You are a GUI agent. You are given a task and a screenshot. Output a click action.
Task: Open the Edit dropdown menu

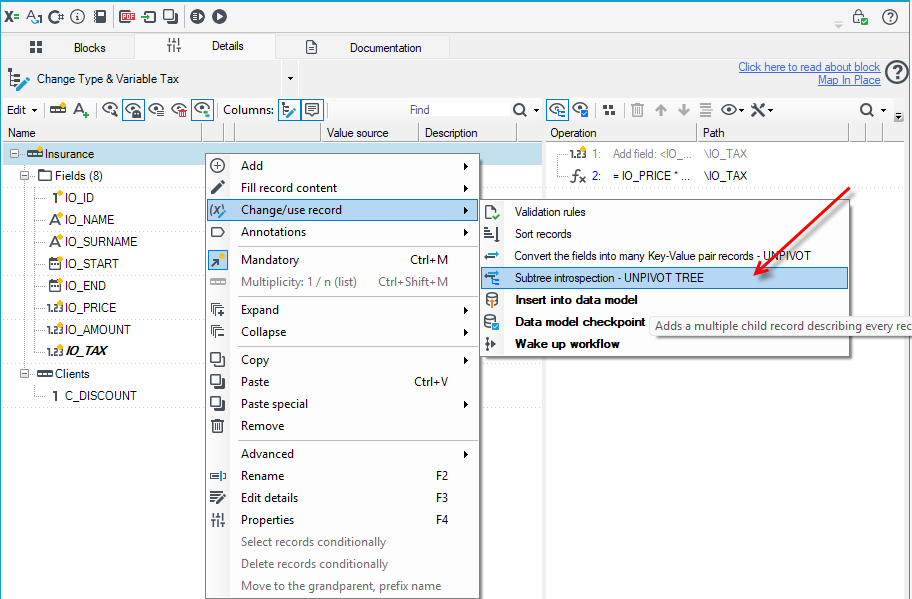pyautogui.click(x=22, y=110)
